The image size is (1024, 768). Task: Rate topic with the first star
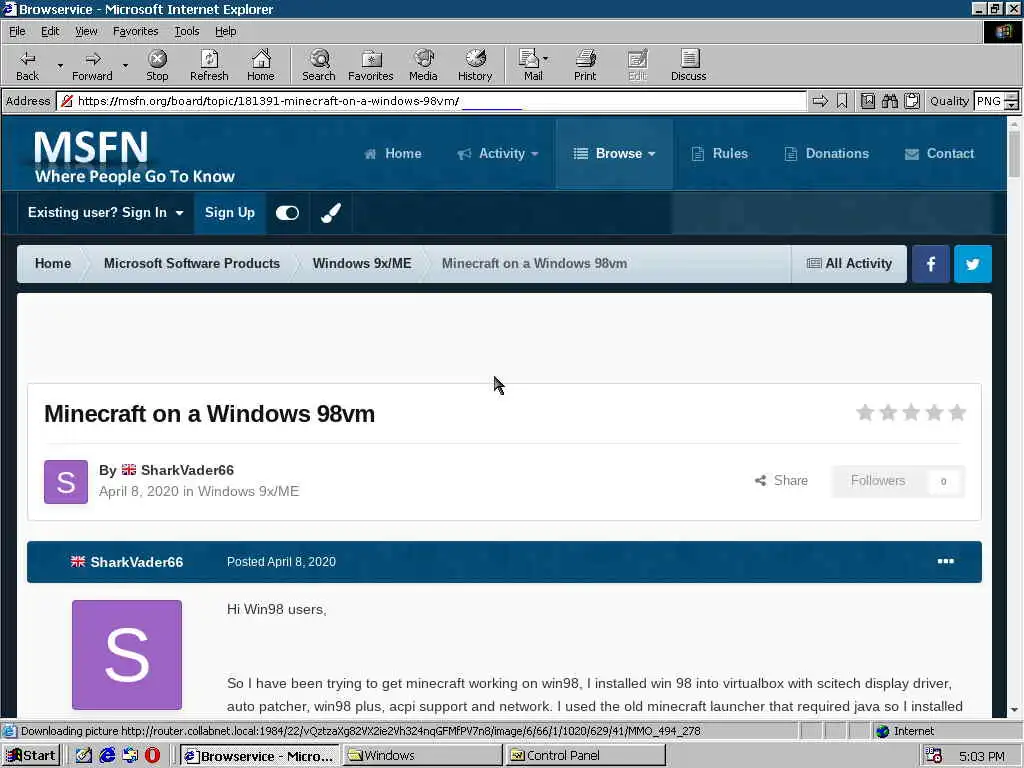(x=865, y=413)
